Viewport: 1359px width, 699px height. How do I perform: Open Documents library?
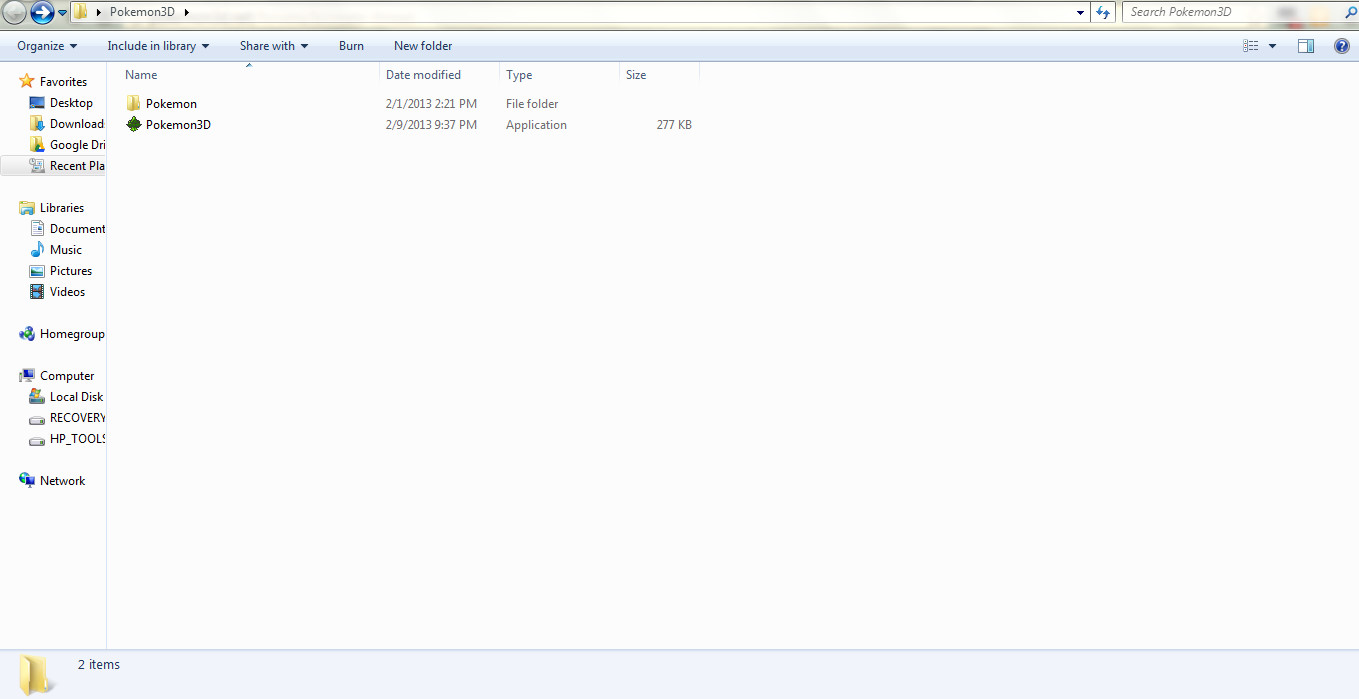[77, 229]
